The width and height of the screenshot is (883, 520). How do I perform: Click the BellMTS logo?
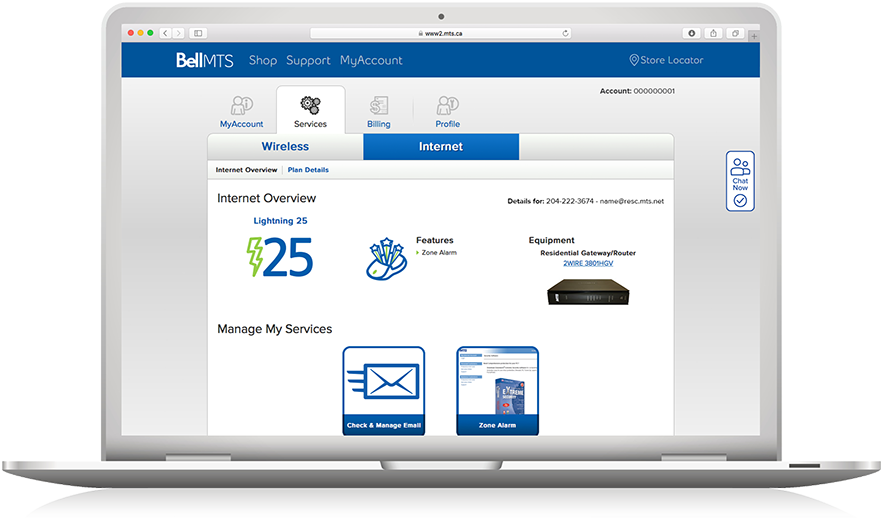point(204,60)
